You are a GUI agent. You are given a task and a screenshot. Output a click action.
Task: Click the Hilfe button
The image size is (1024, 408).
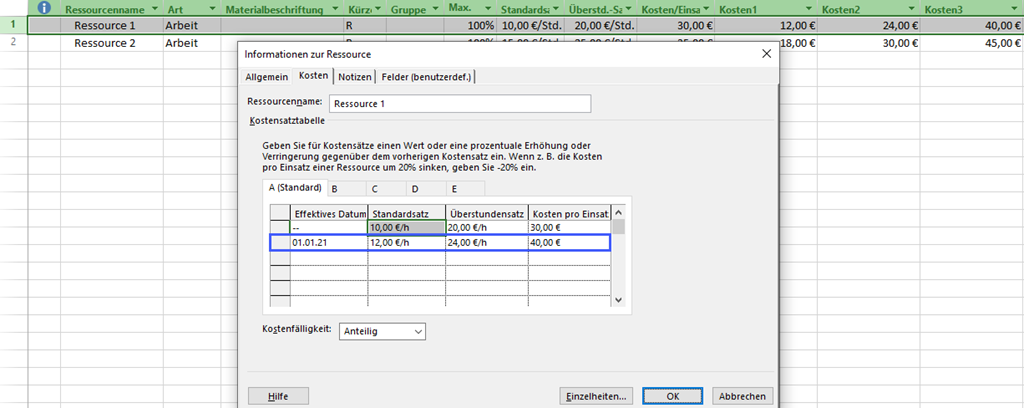278,396
